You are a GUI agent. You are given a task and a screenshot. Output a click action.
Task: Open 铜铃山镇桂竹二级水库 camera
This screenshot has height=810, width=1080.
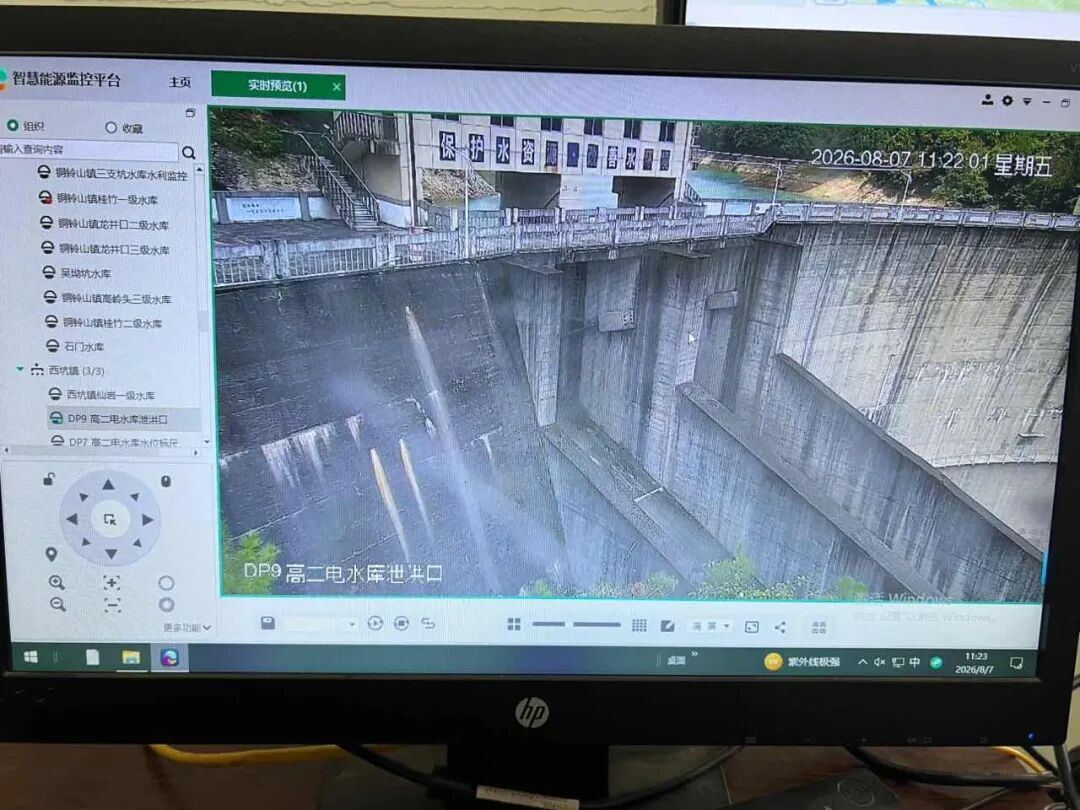(x=103, y=322)
